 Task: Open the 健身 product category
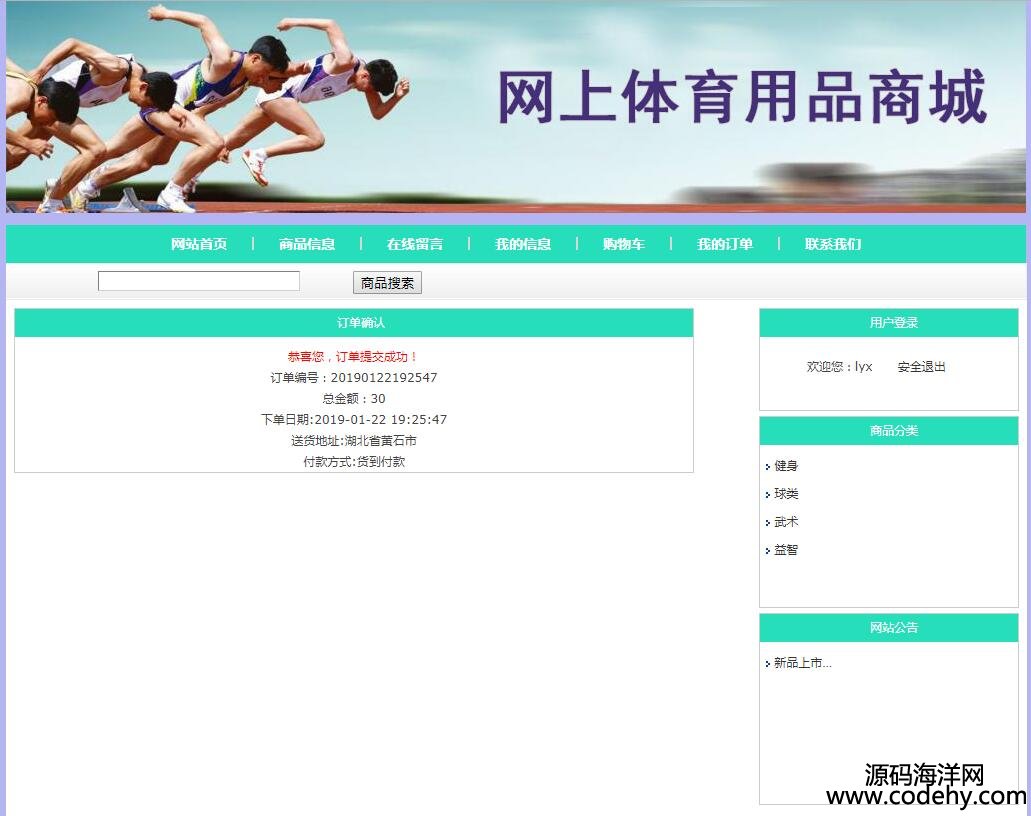tap(786, 466)
